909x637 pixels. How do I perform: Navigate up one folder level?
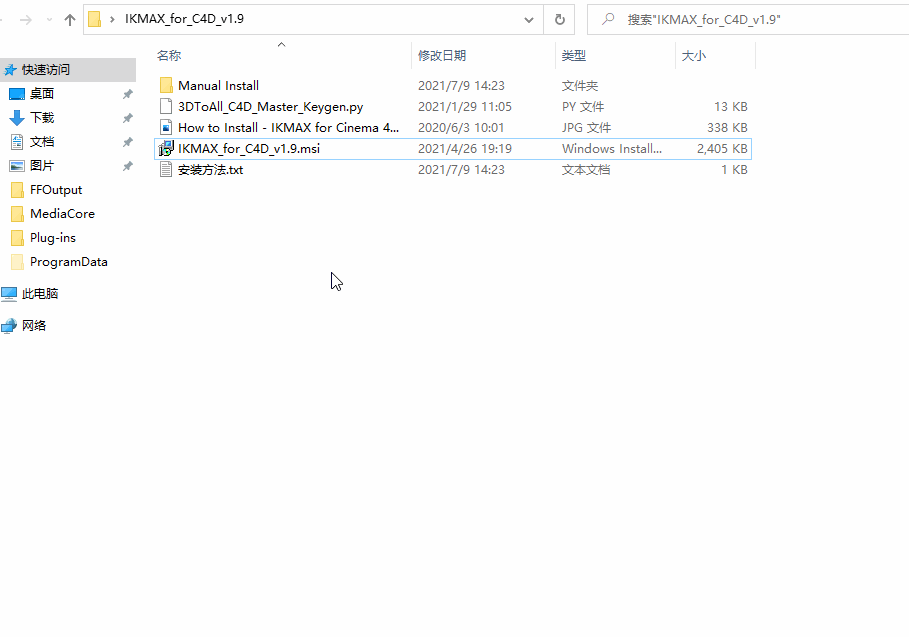69,18
